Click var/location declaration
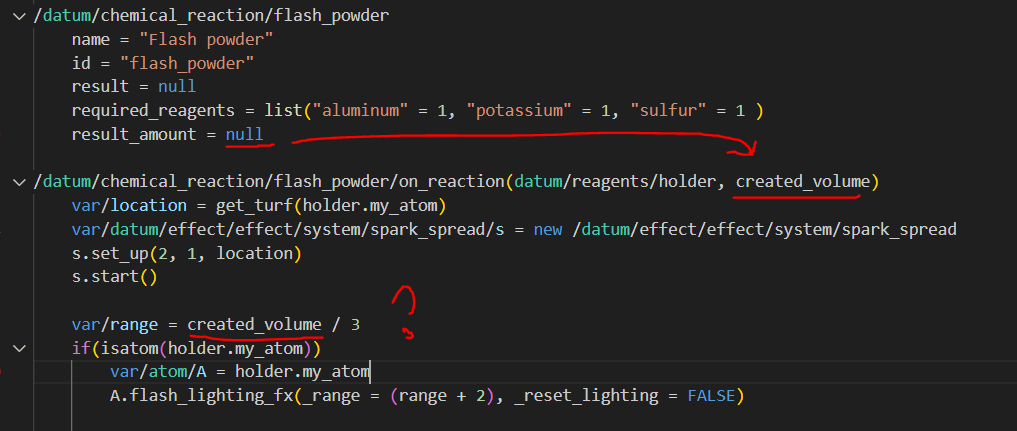 (x=129, y=206)
